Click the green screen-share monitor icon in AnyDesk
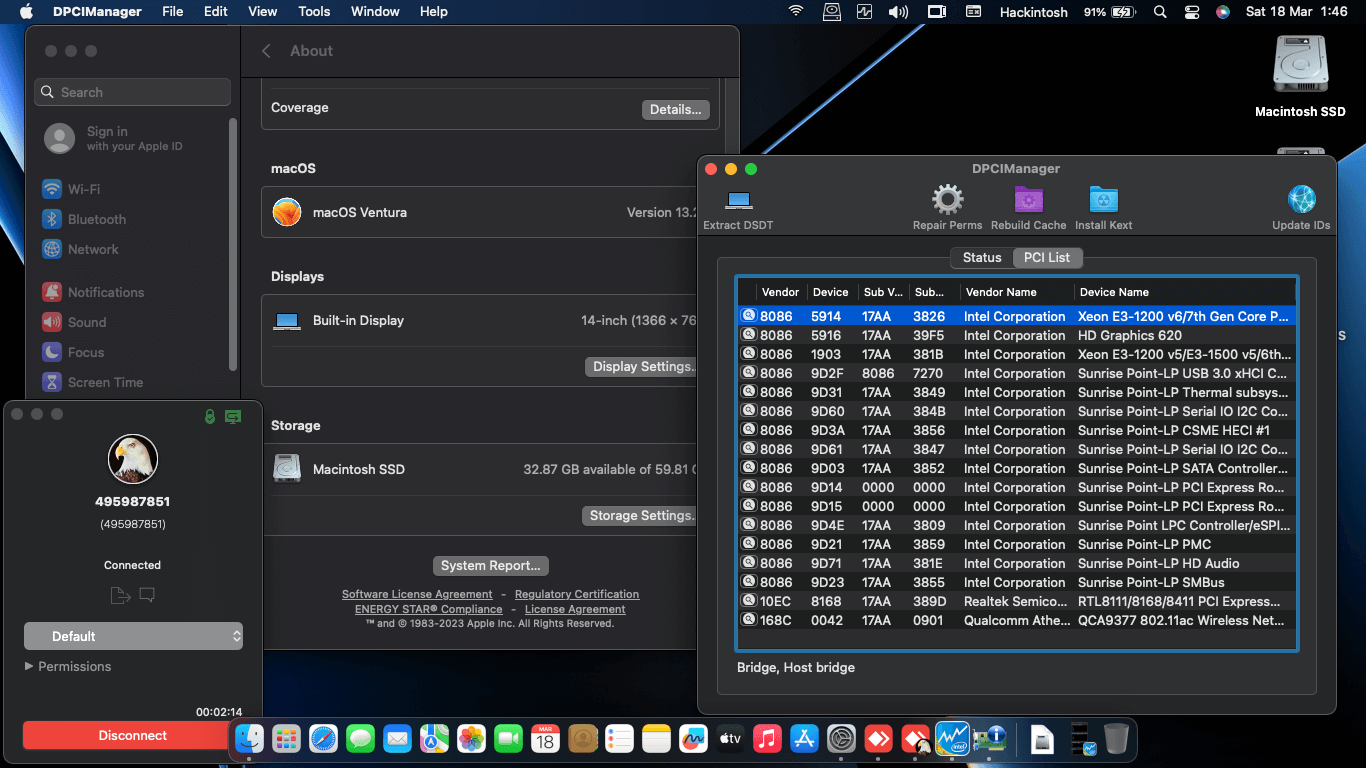1366x768 pixels. (233, 416)
